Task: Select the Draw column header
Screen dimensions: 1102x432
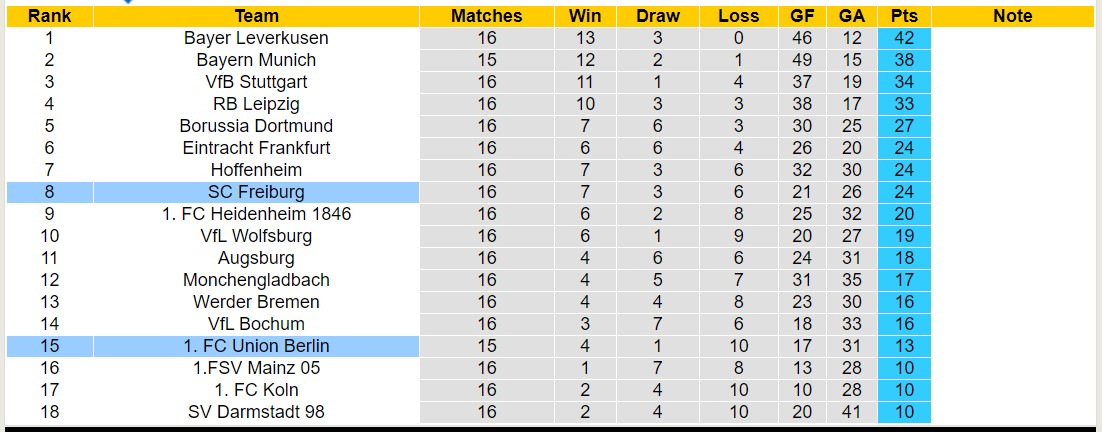Action: (x=658, y=16)
